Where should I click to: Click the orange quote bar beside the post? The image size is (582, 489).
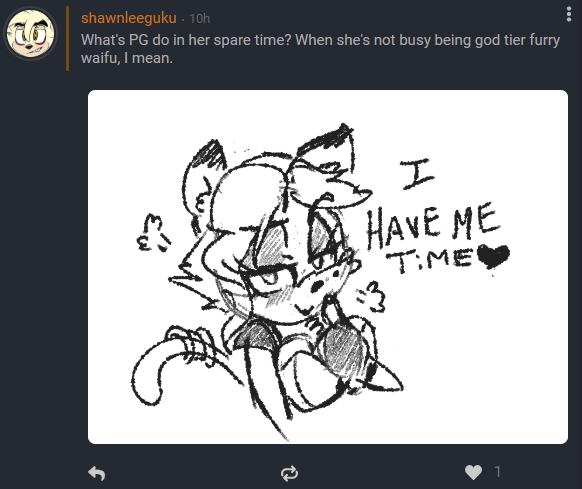point(68,38)
